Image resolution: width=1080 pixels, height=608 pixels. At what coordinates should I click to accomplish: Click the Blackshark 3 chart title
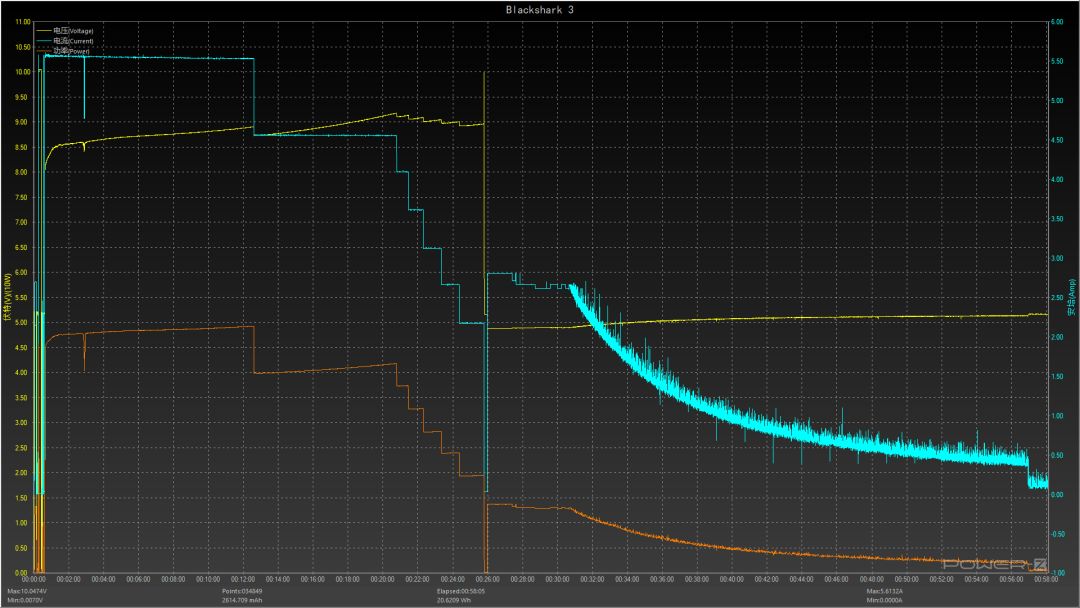point(539,10)
